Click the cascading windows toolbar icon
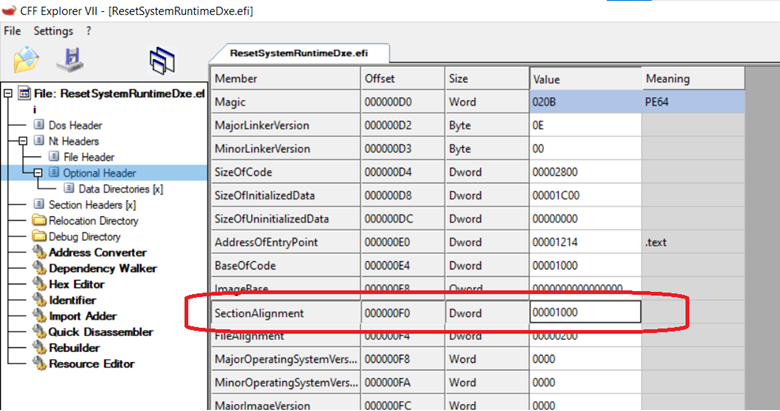 pos(162,61)
